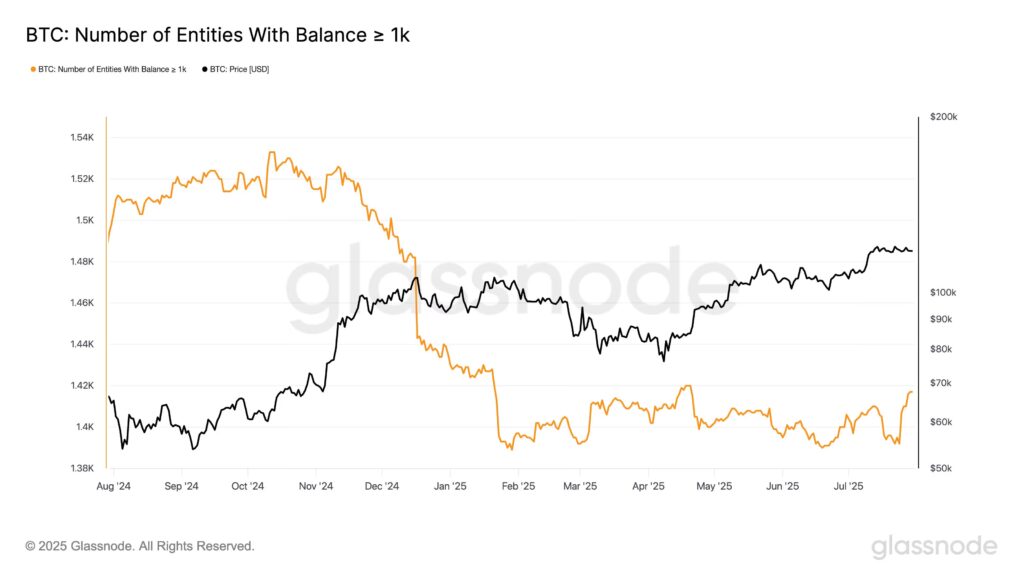Image resolution: width=1024 pixels, height=576 pixels.
Task: Toggle the 'Number of Entities With Balance ≥ 1k' legend label
Action: (x=112, y=69)
